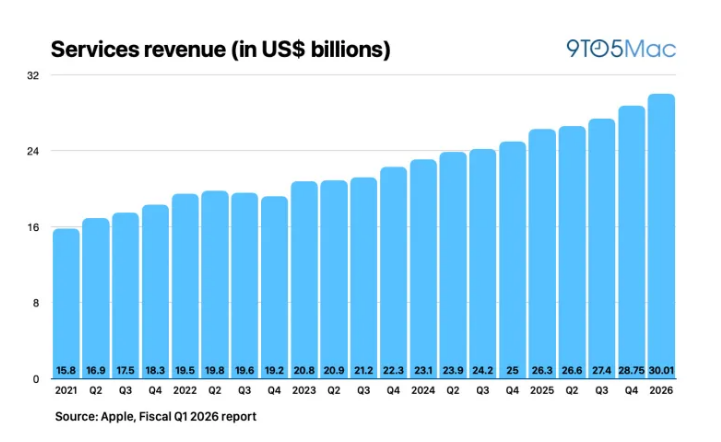The height and width of the screenshot is (442, 721).
Task: Click the 2022 x-axis label
Action: [x=185, y=392]
